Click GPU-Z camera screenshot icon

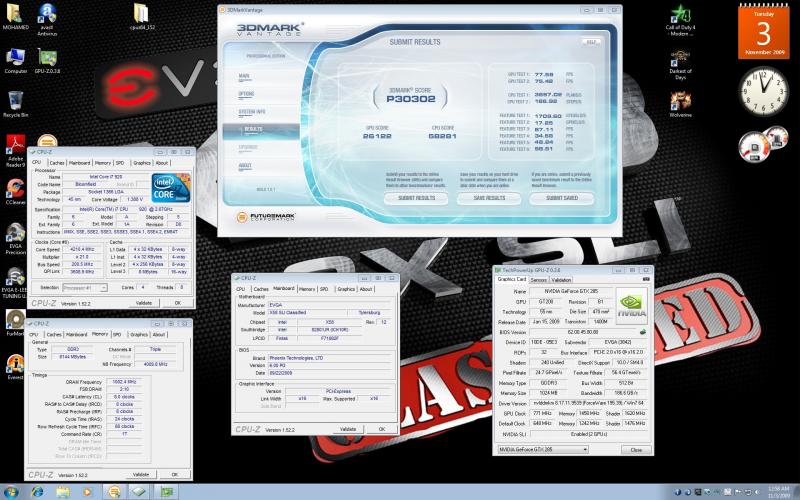(x=646, y=280)
